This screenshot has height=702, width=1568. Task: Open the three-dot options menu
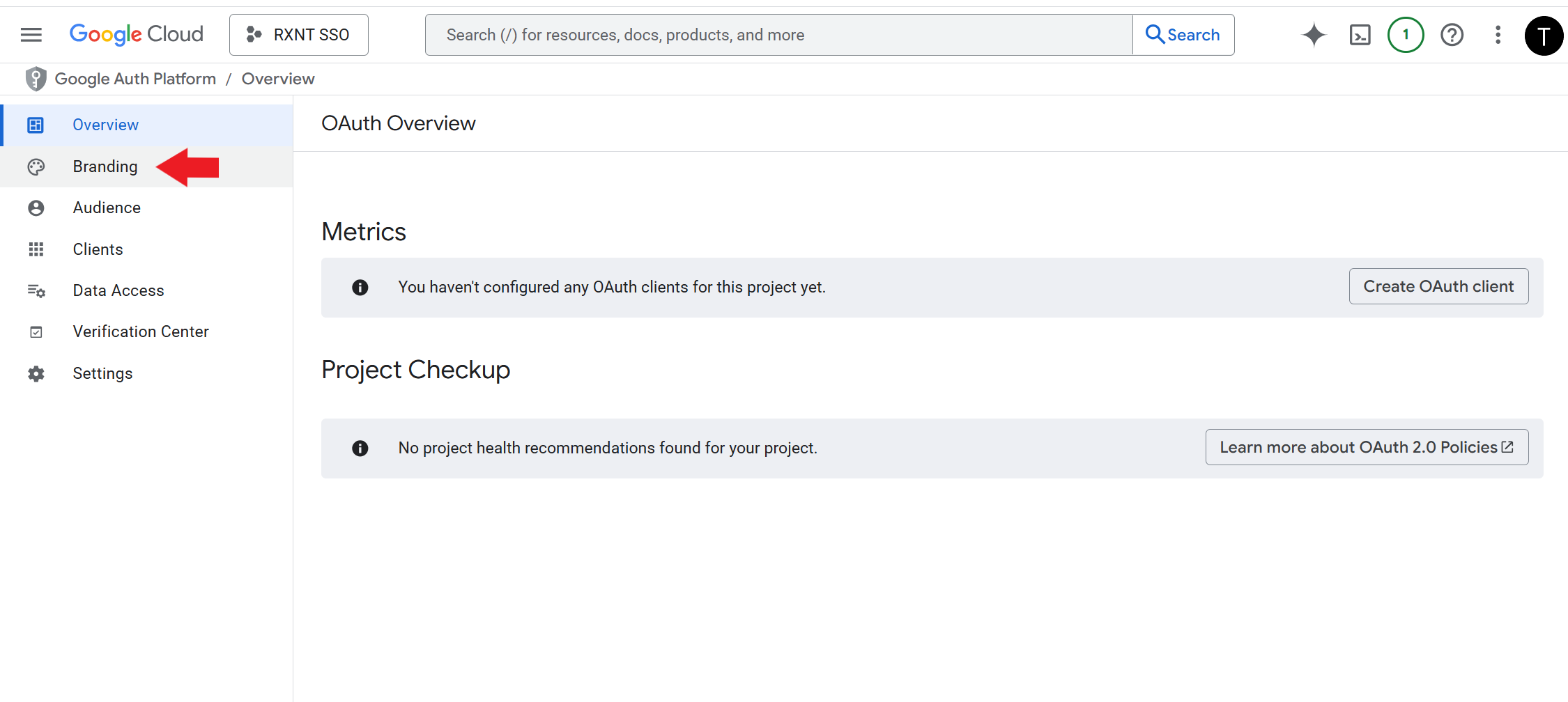pyautogui.click(x=1498, y=34)
